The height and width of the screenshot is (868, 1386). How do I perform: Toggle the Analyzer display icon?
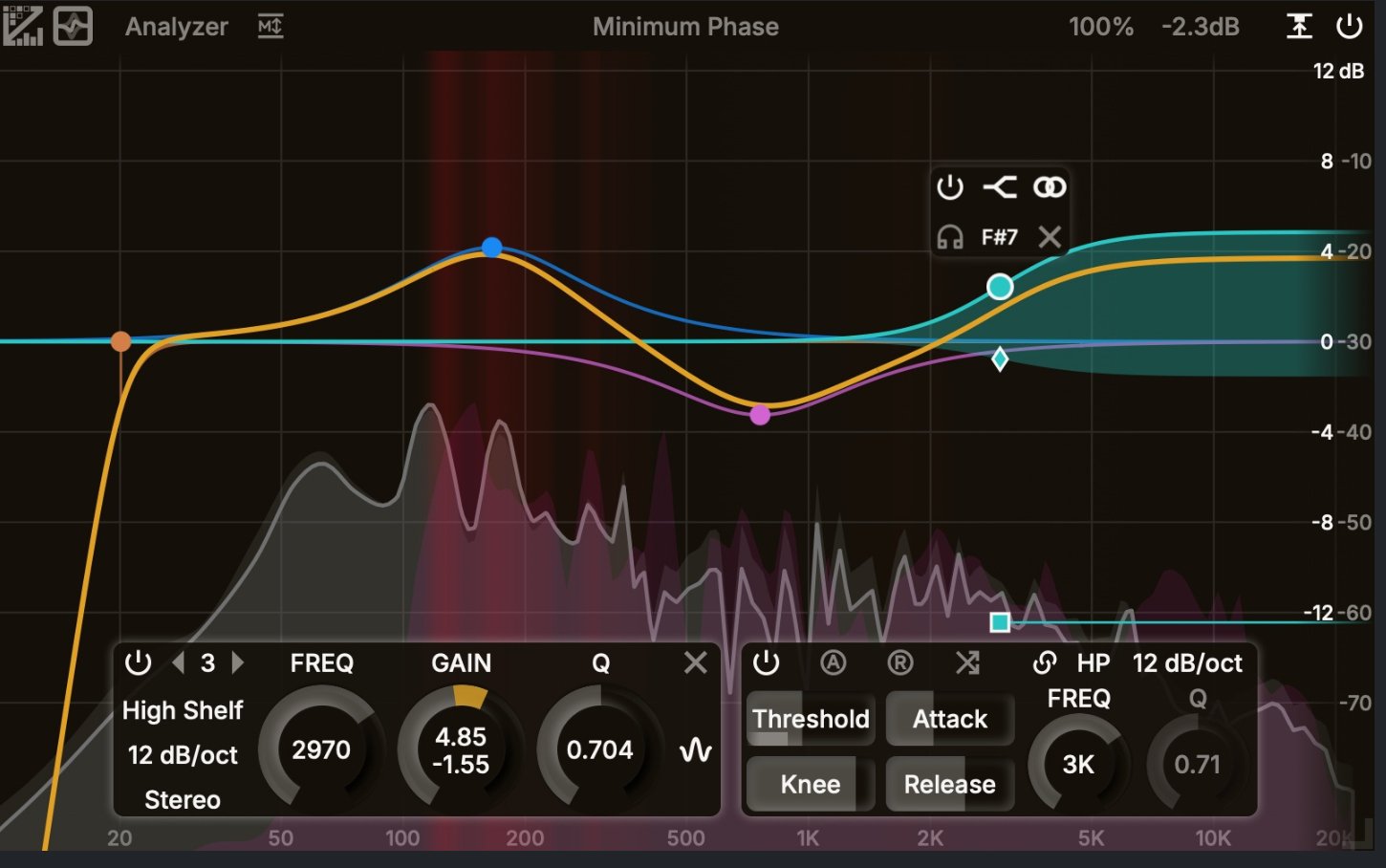(23, 26)
